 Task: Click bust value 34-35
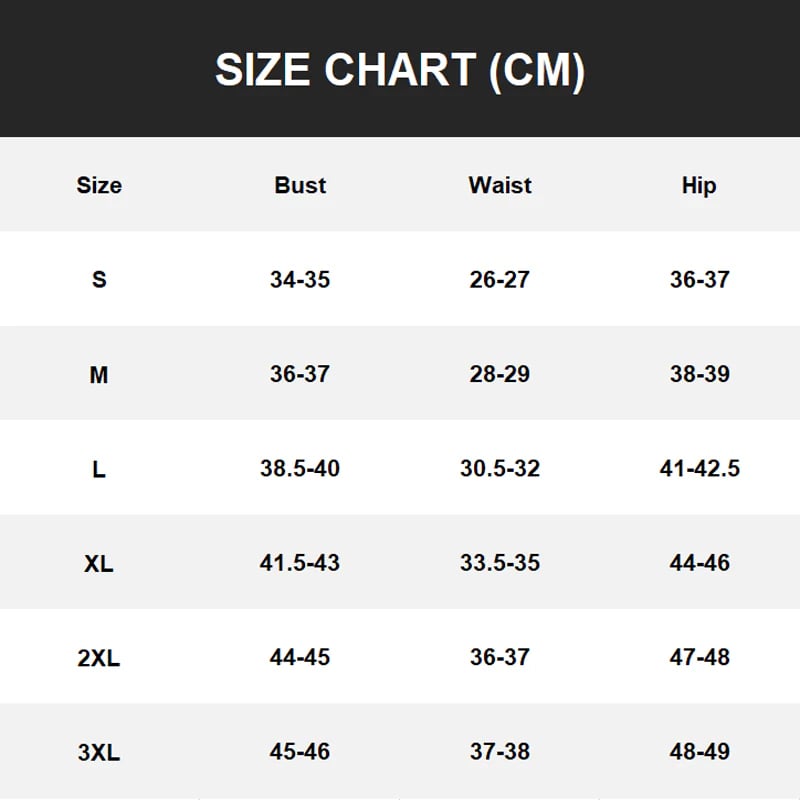pyautogui.click(x=300, y=279)
